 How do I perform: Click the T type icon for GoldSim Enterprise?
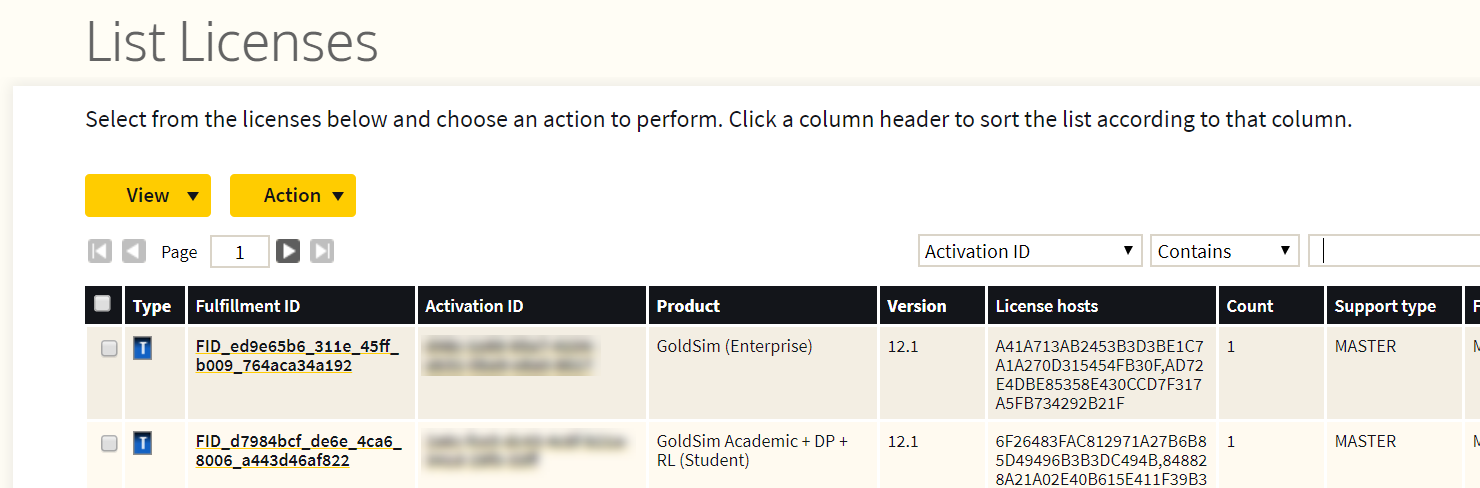(x=143, y=348)
